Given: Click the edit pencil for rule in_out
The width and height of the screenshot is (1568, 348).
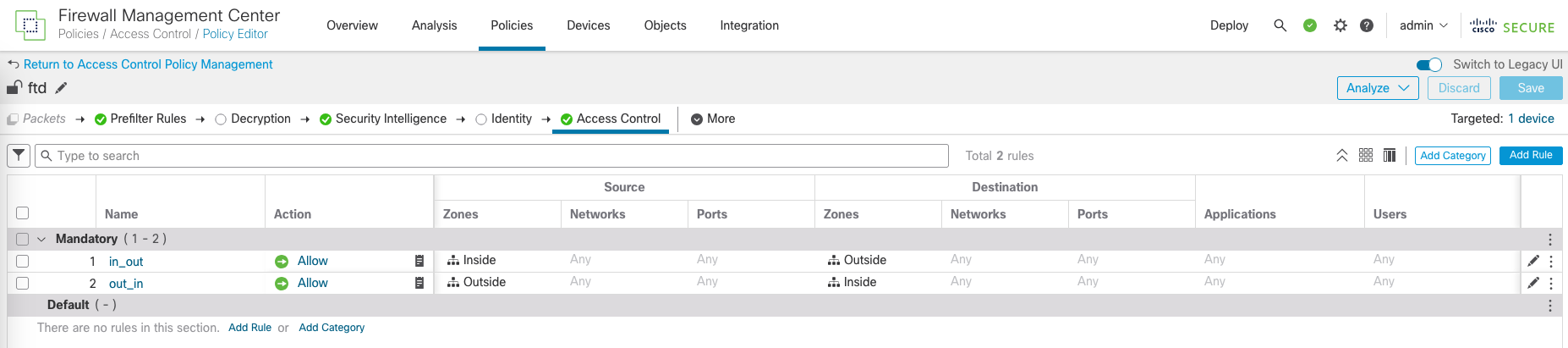Looking at the screenshot, I should 1532,261.
